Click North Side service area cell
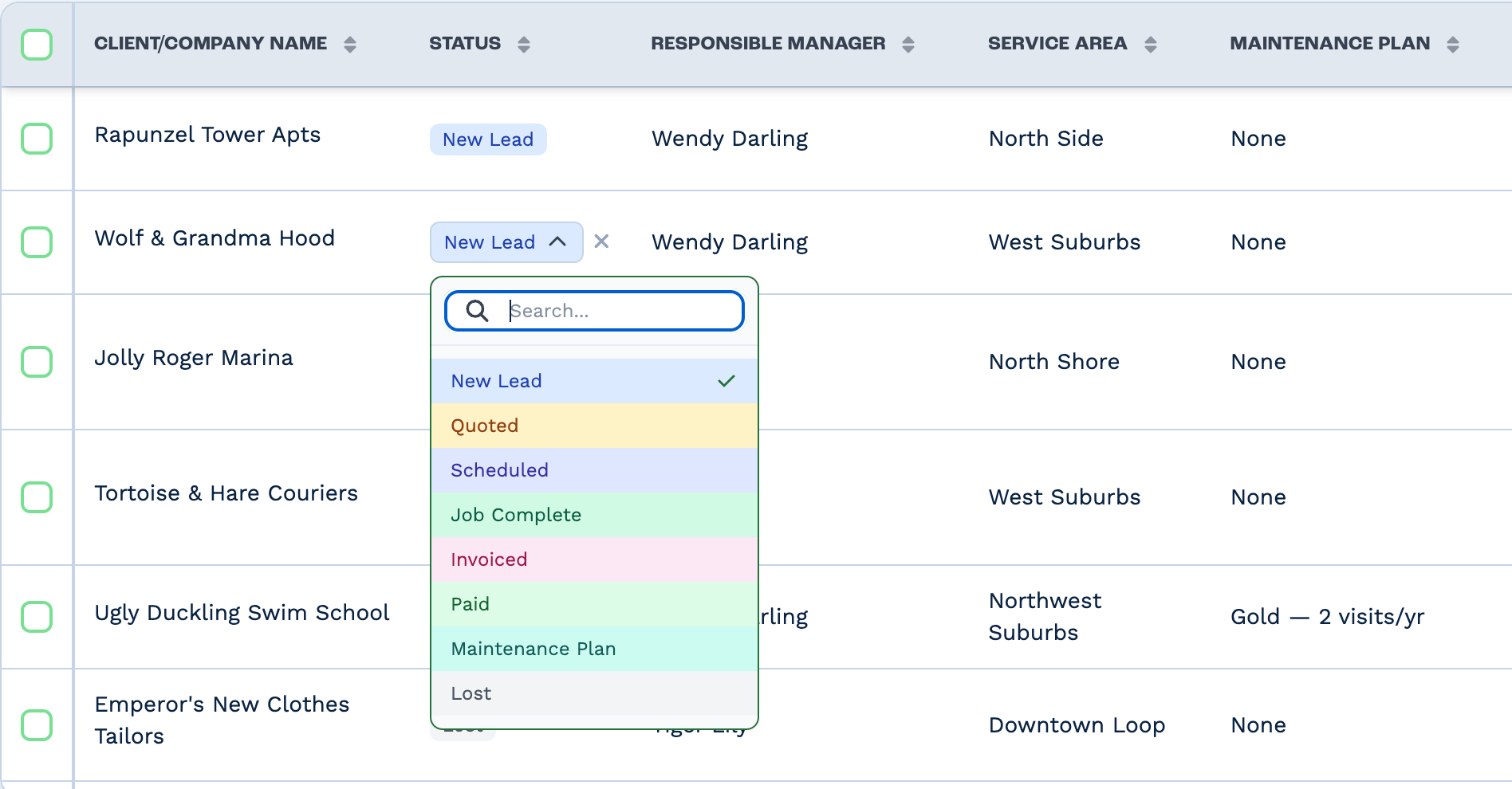 [1046, 139]
